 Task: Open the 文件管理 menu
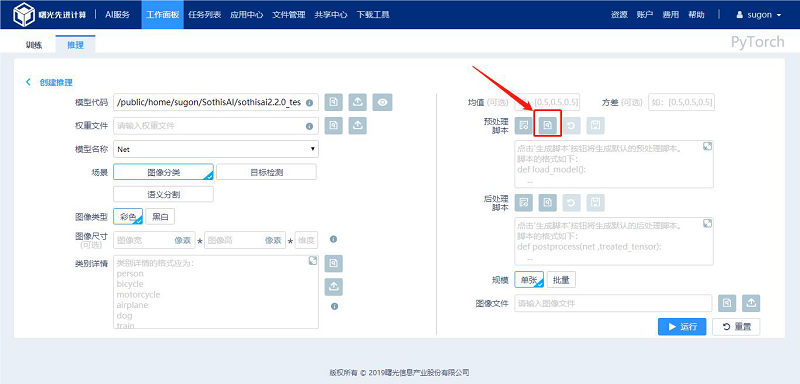(289, 15)
